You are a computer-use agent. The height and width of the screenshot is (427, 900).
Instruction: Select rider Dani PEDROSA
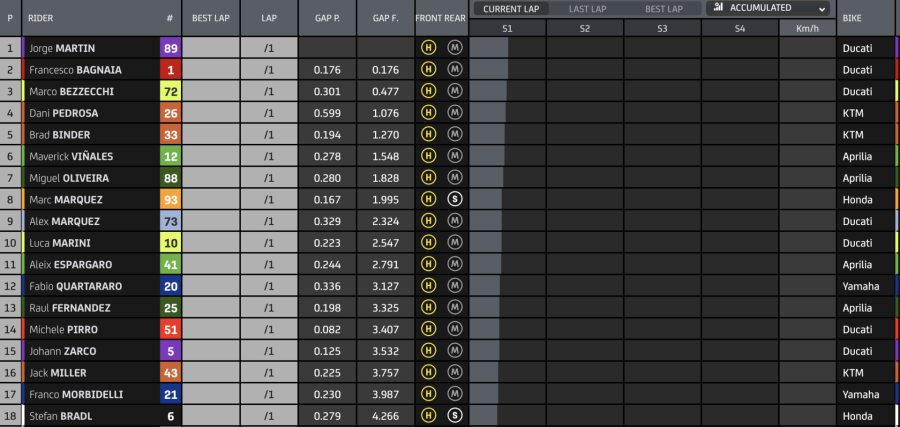tap(64, 113)
